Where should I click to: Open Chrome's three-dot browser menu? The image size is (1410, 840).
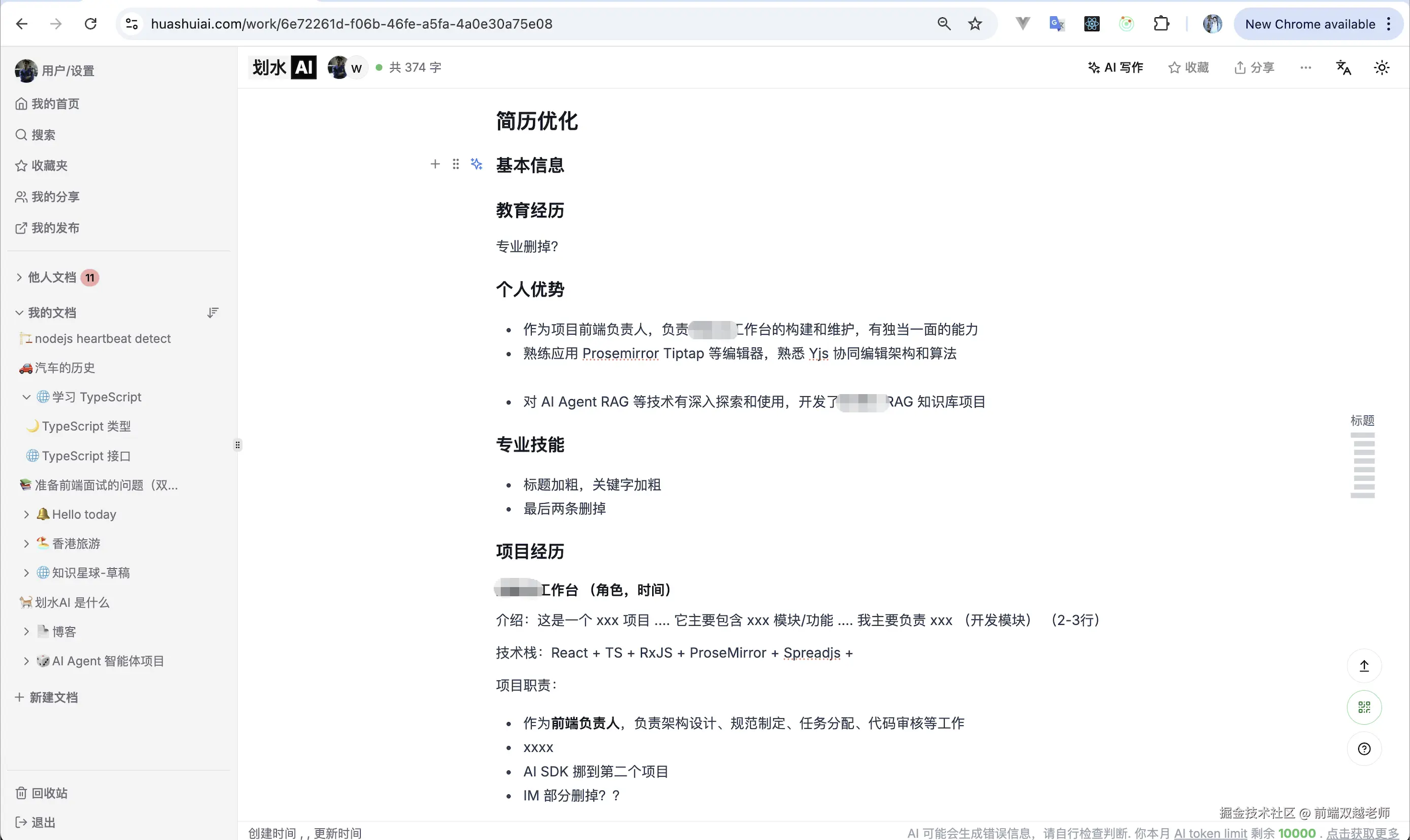pos(1390,23)
